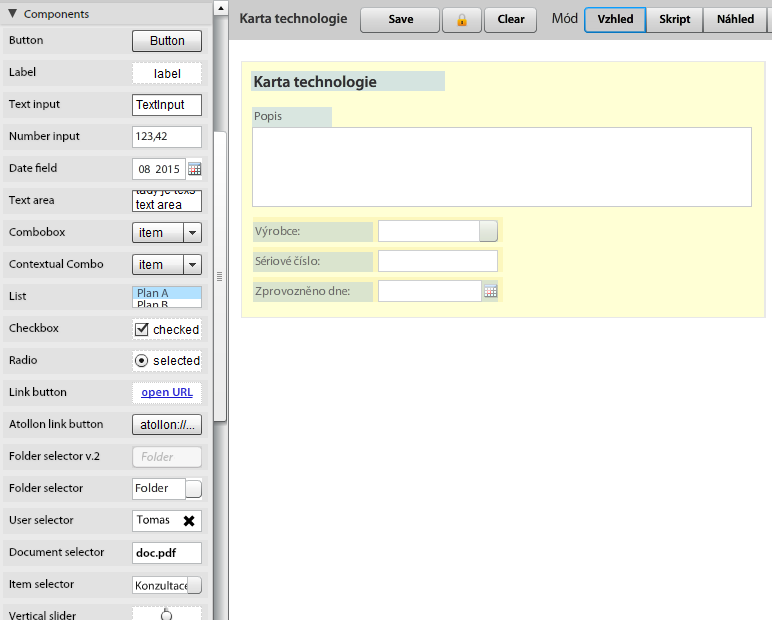The height and width of the screenshot is (620, 772).
Task: Click the Folder selector browse button
Action: coord(194,489)
